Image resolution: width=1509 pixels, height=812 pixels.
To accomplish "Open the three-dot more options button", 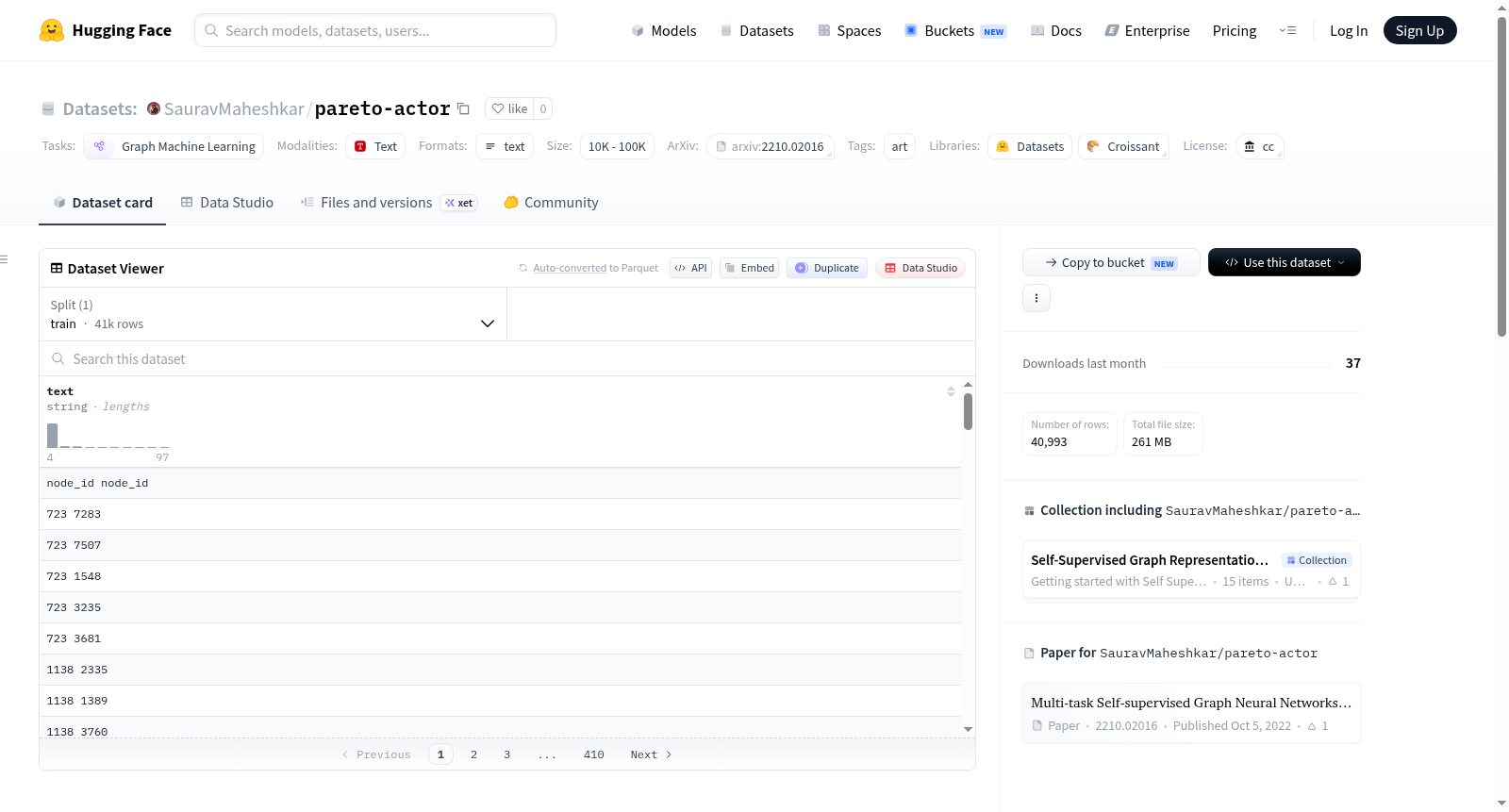I will [1036, 298].
